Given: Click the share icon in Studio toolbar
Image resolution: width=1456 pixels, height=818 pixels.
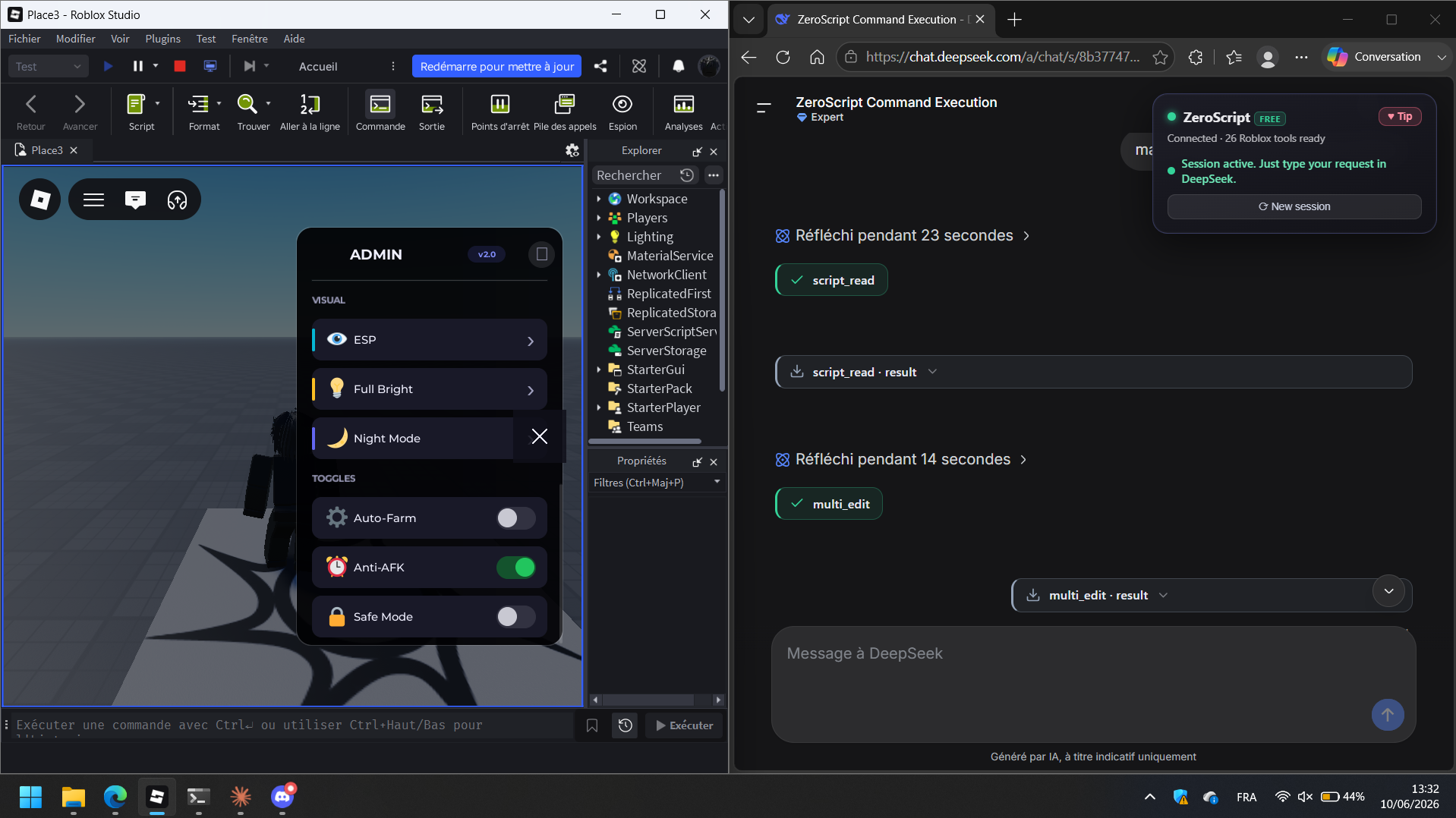Looking at the screenshot, I should [x=600, y=67].
